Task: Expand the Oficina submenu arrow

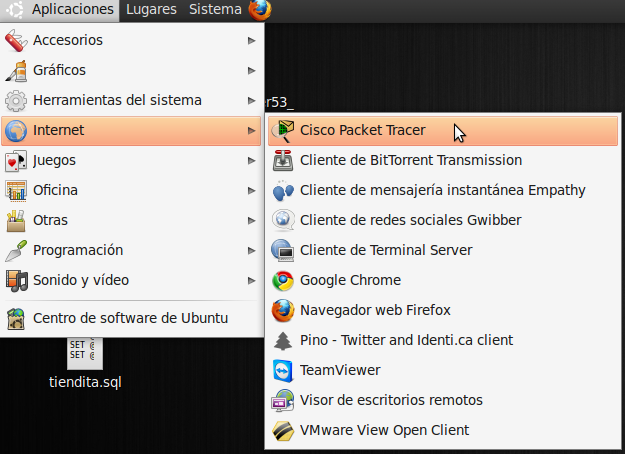Action: pyautogui.click(x=252, y=191)
